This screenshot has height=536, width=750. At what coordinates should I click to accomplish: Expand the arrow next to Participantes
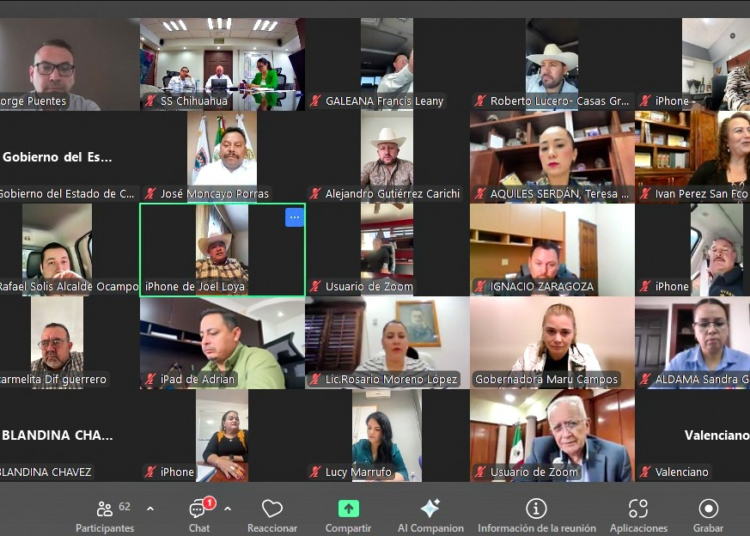click(x=150, y=509)
